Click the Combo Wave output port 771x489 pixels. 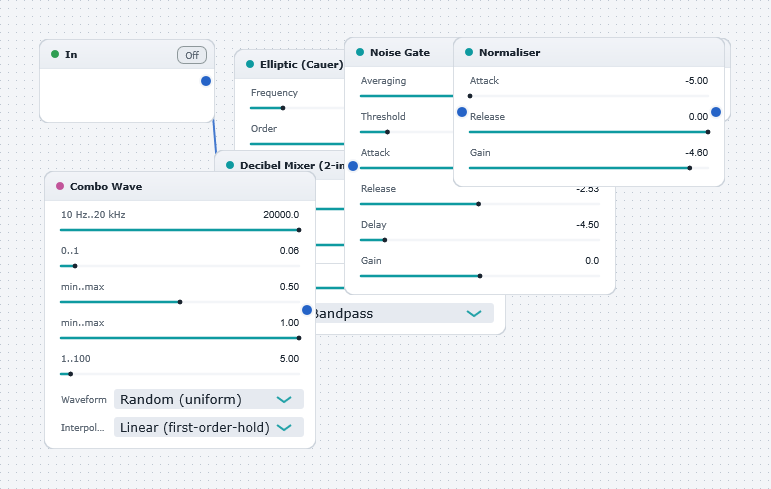[307, 310]
